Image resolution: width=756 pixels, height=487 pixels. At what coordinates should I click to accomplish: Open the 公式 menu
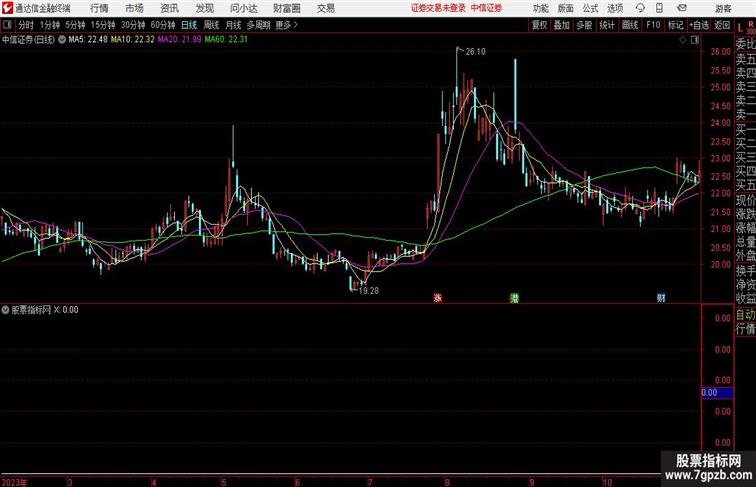pos(590,8)
